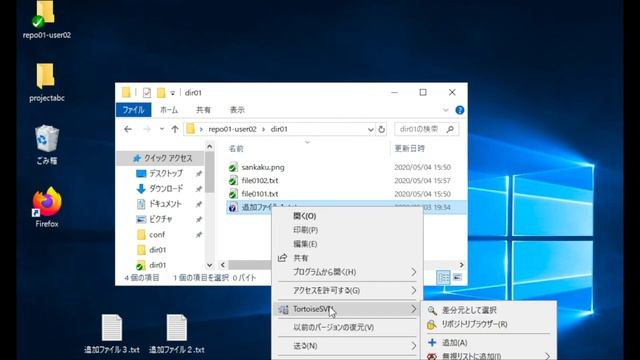
Task: Click the 名前 column header
Action: pos(236,149)
